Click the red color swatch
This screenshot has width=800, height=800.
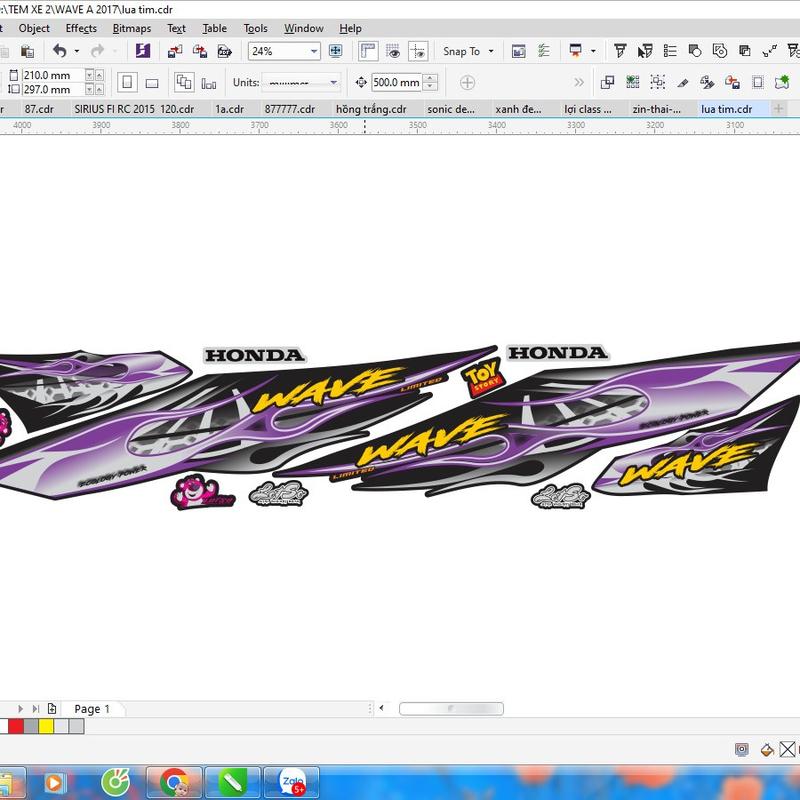coord(16,726)
